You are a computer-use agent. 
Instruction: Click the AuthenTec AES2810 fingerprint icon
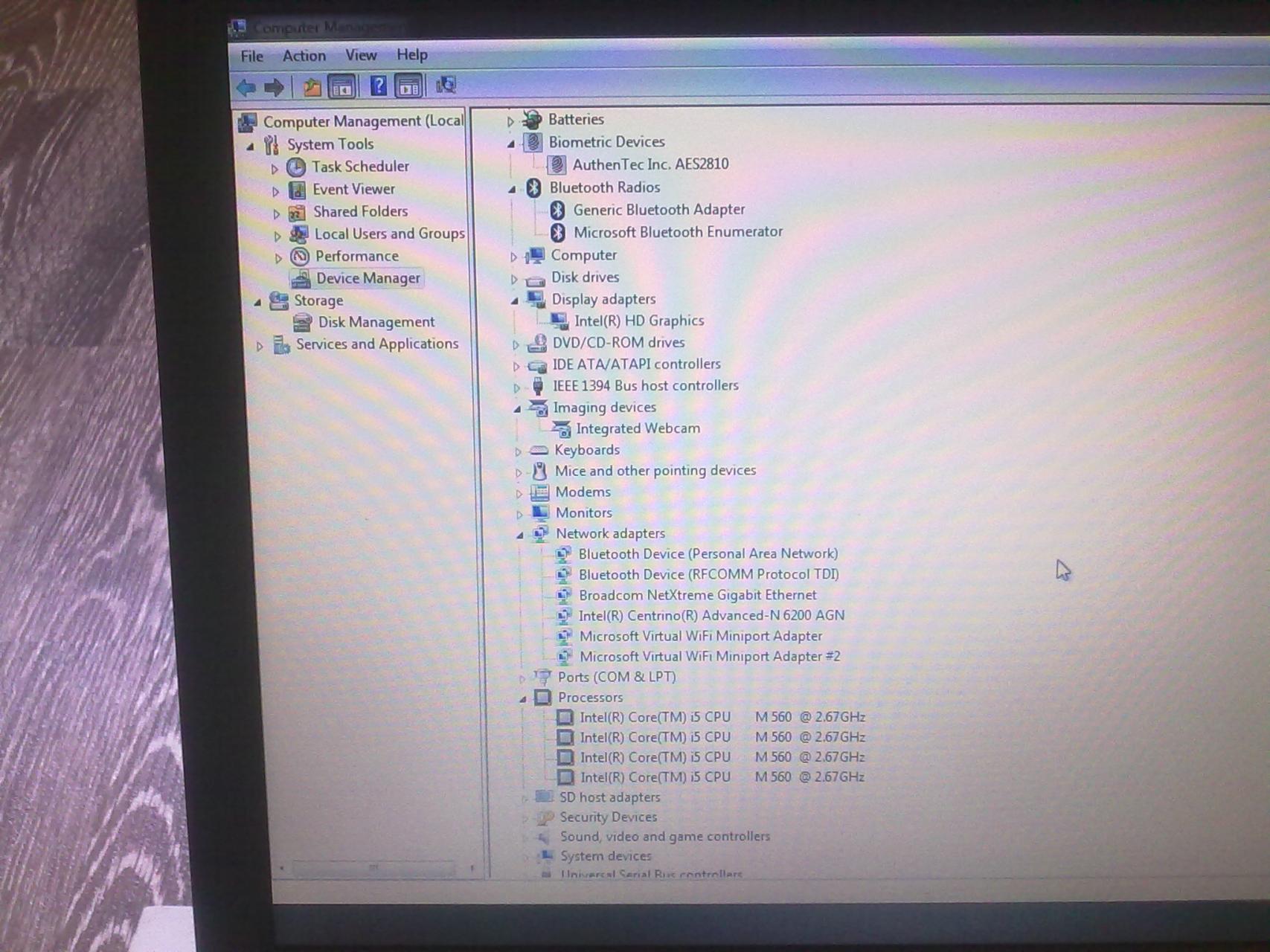tap(556, 164)
